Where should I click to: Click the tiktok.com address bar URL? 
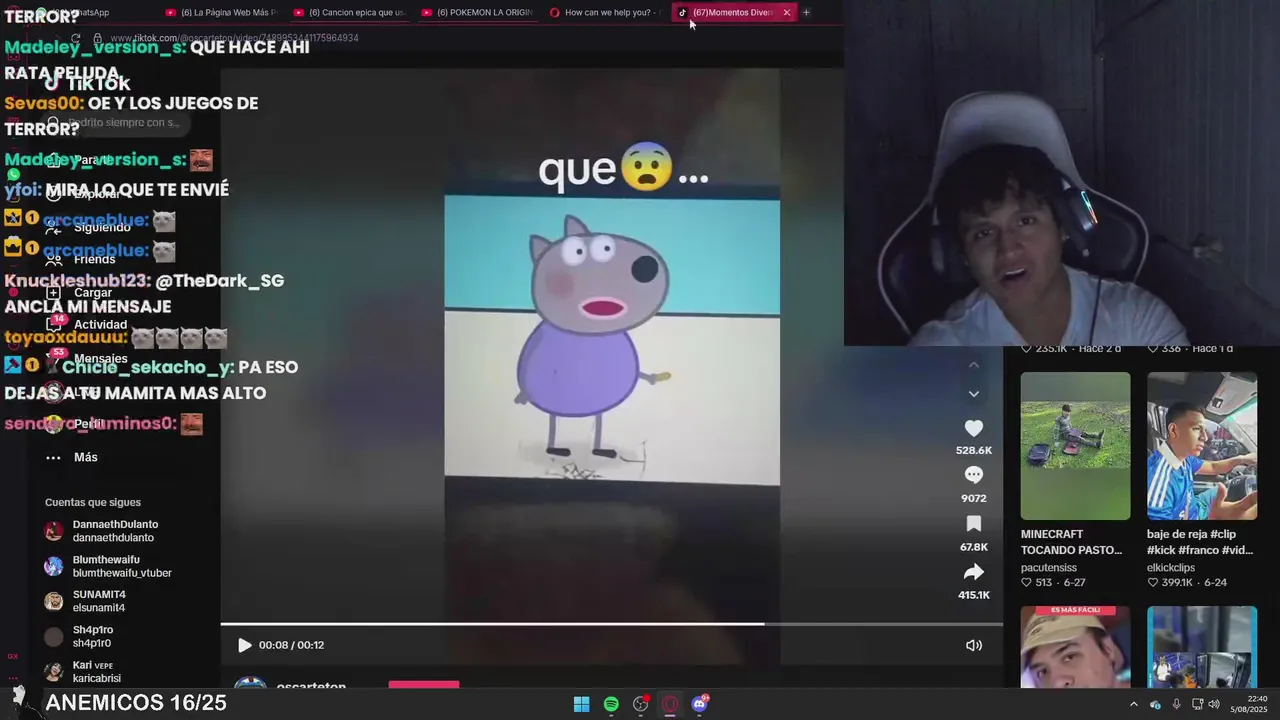[x=234, y=38]
